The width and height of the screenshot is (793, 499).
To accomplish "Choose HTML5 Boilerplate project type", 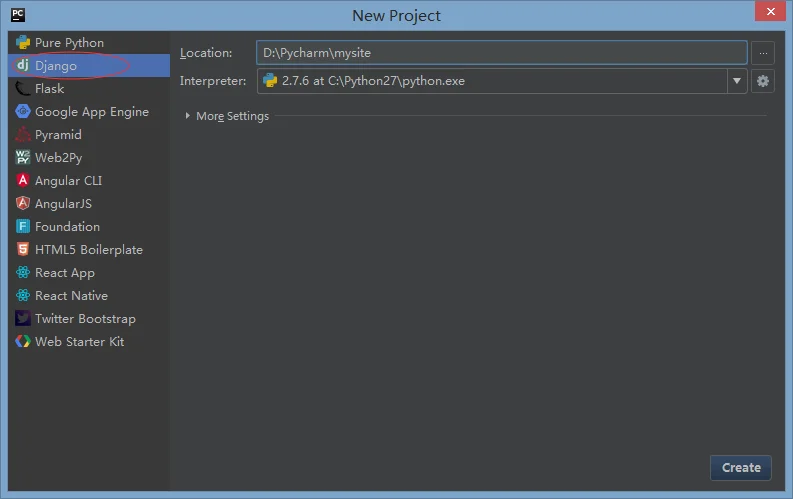I will [x=89, y=249].
